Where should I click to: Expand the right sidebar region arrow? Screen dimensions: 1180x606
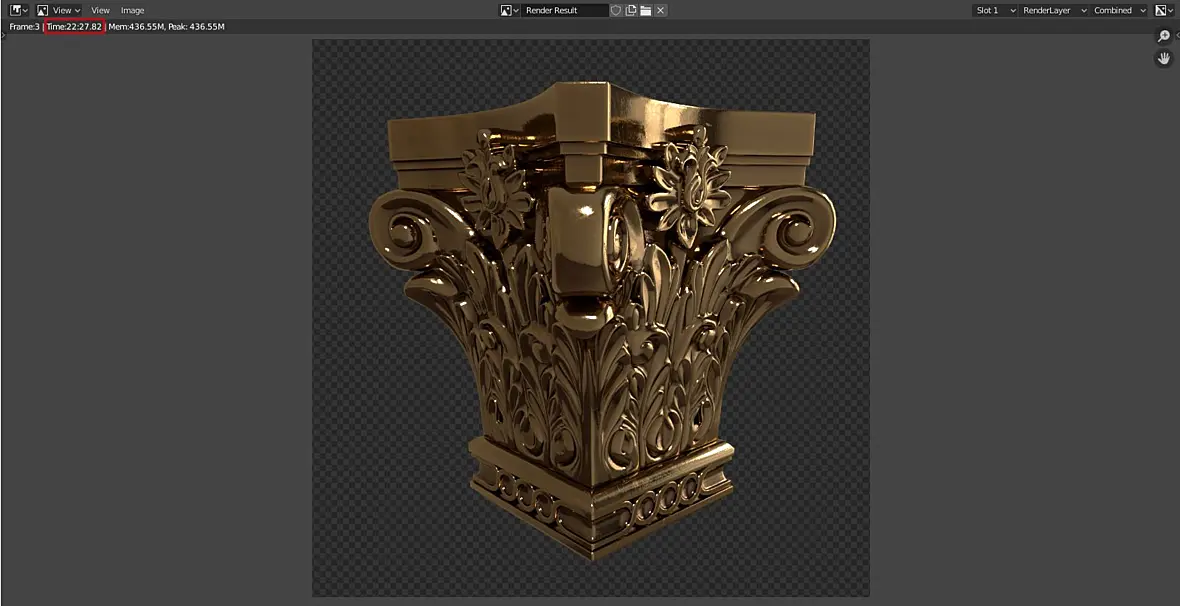pos(1176,35)
